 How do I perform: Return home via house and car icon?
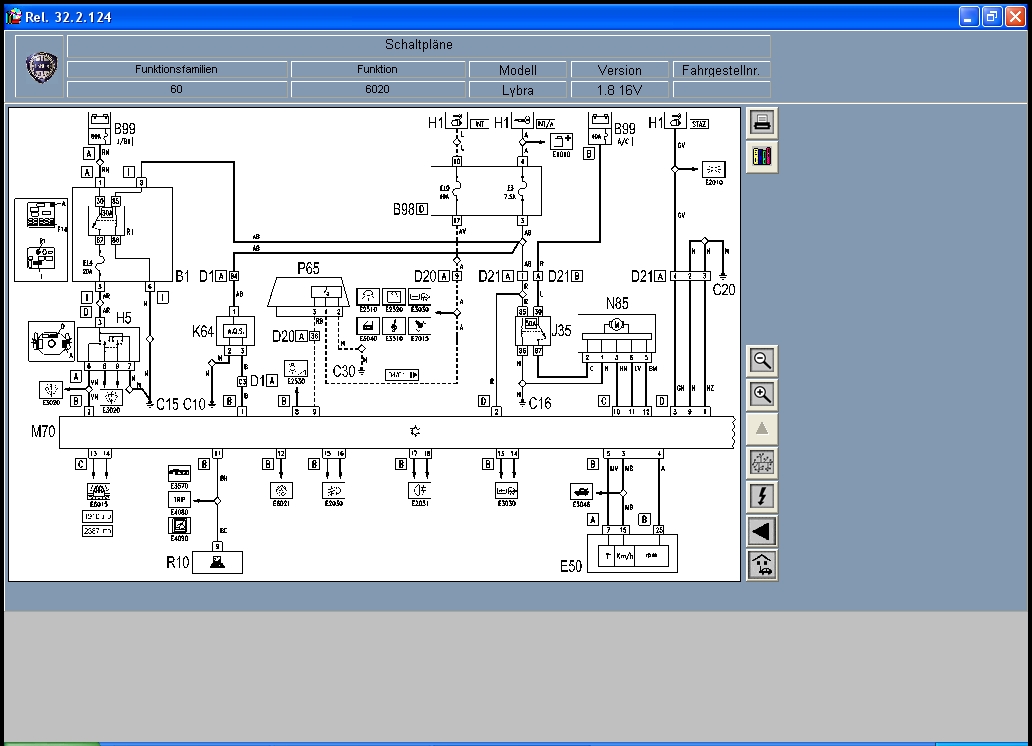click(x=762, y=565)
